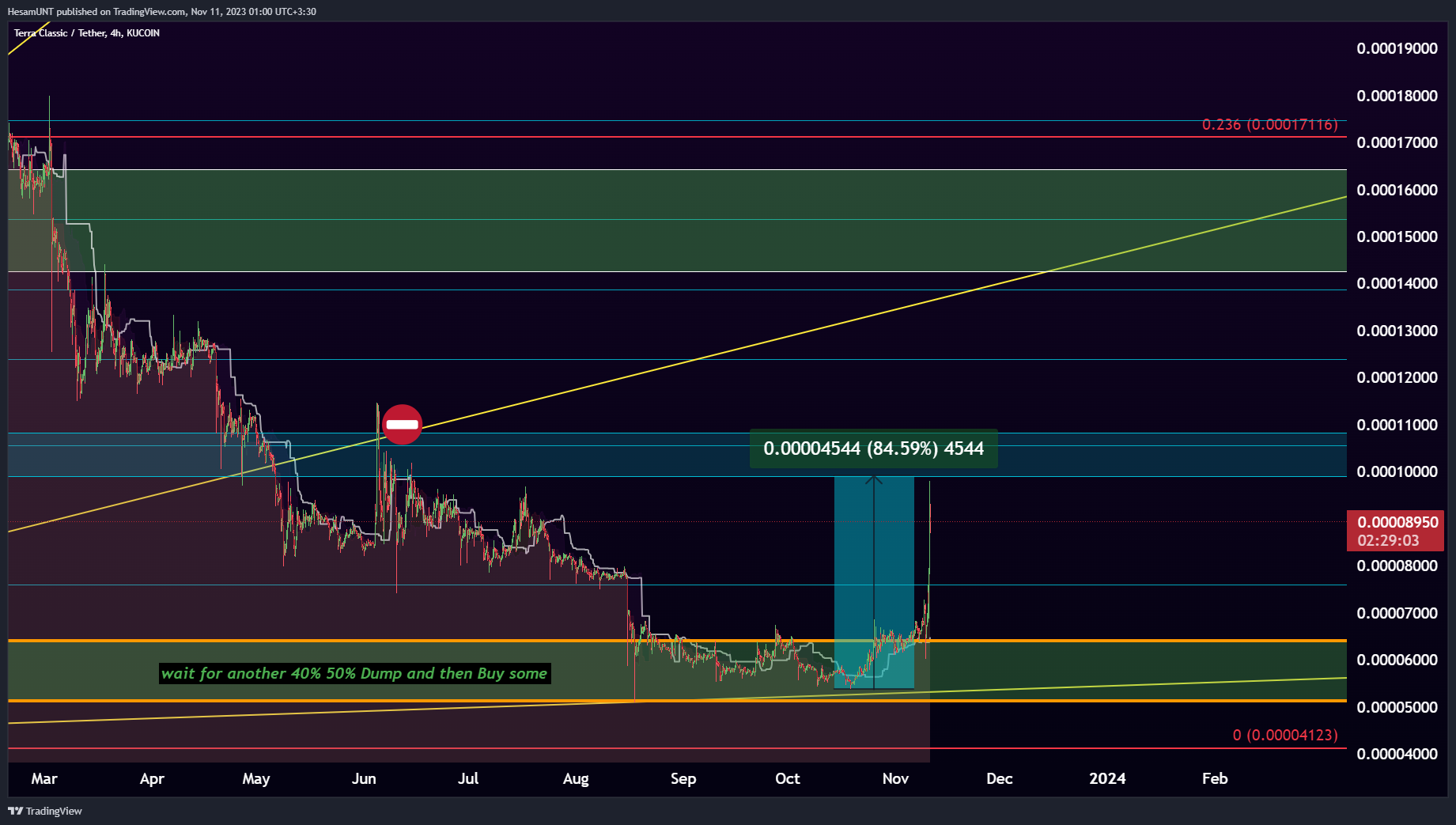Image resolution: width=1456 pixels, height=825 pixels.
Task: Click the HesamUNT published on TradingView.com header
Action: (162, 11)
